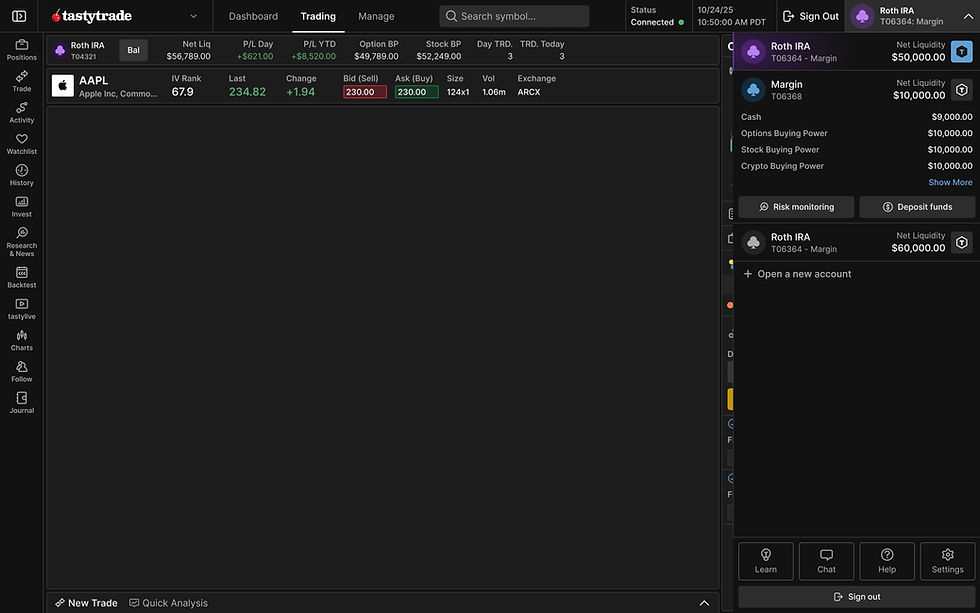Expand the bottom trade panel chevron
This screenshot has width=980, height=613.
pyautogui.click(x=704, y=603)
